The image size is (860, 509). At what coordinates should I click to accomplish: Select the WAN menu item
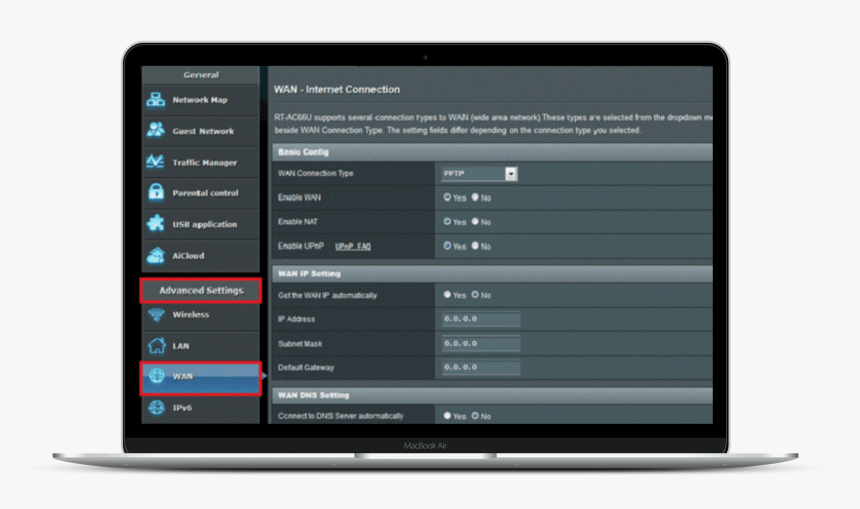point(201,377)
